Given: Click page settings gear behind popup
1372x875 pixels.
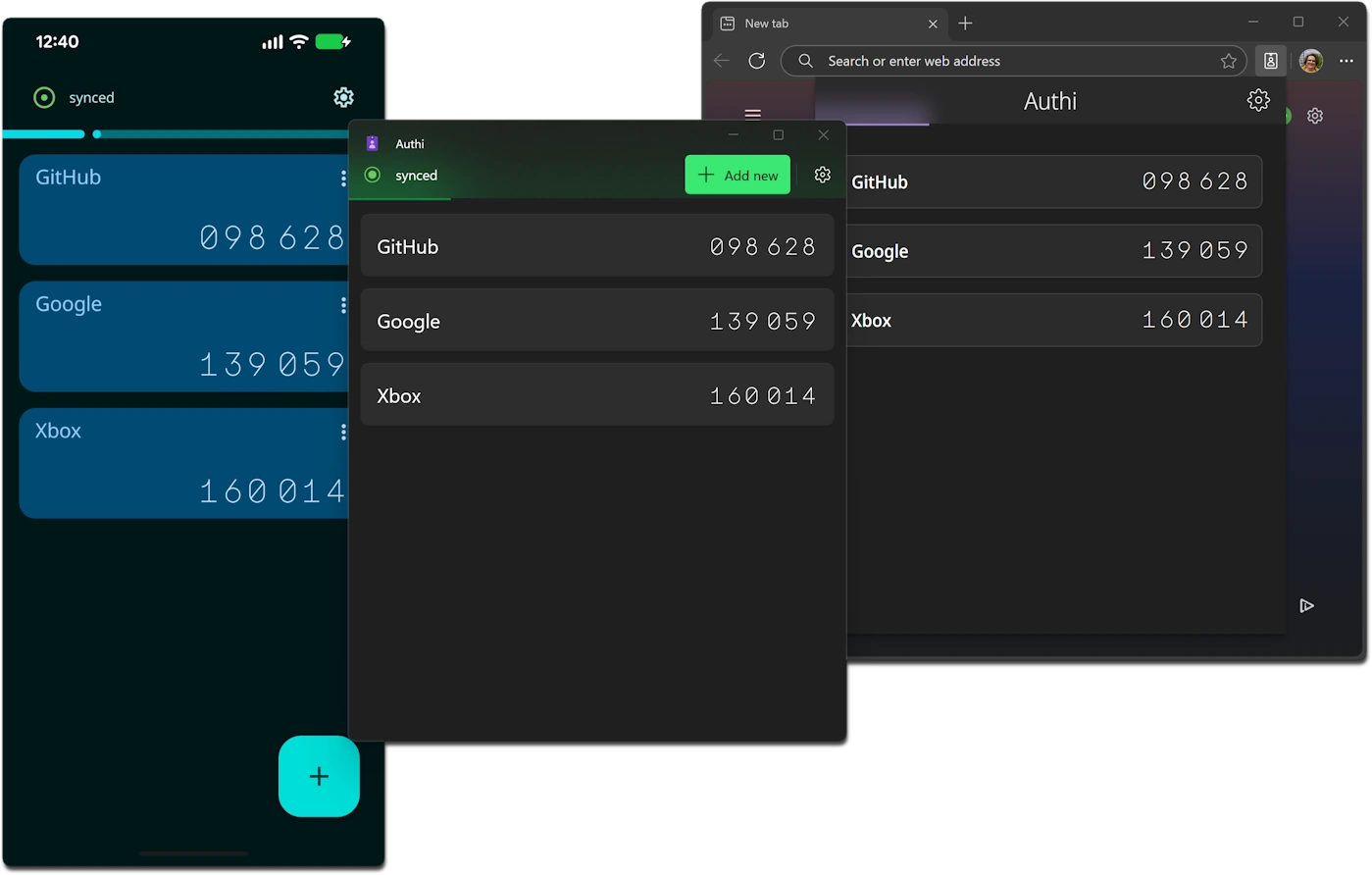Looking at the screenshot, I should [1315, 116].
